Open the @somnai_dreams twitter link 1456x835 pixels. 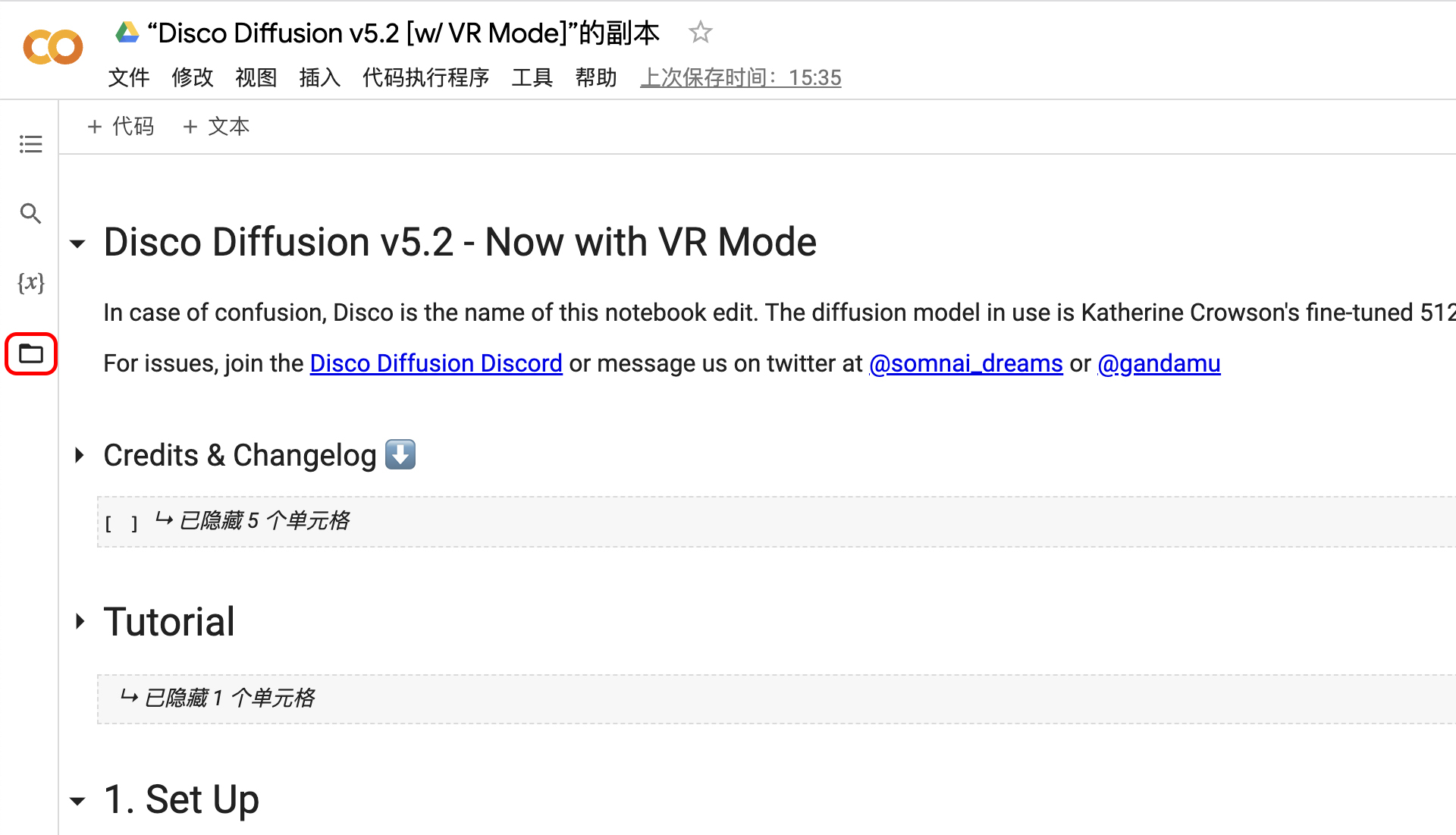point(965,363)
